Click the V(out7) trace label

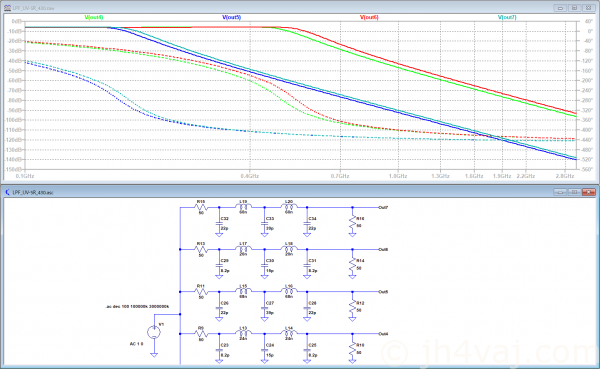(x=507, y=17)
